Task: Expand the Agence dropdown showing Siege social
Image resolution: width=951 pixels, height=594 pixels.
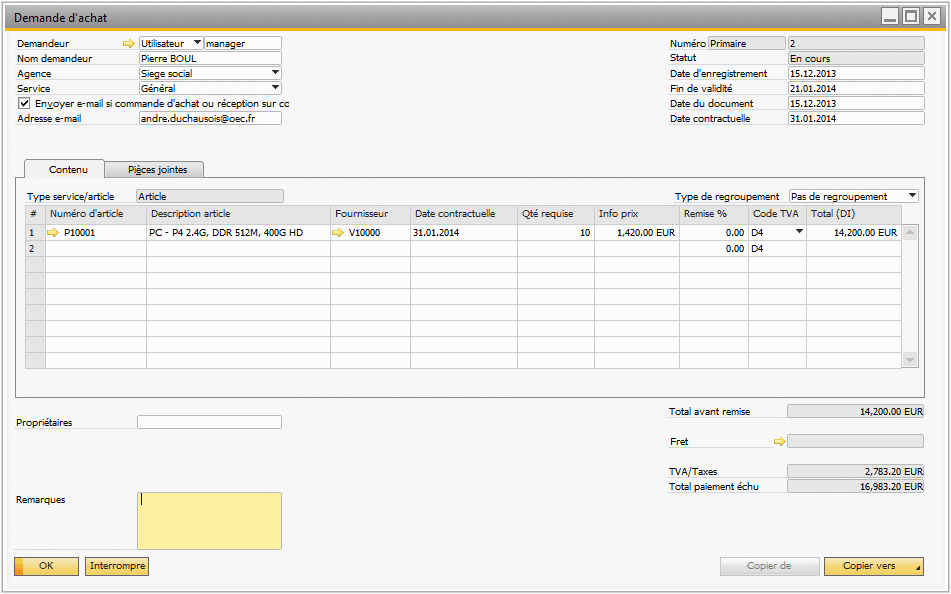Action: coord(273,73)
